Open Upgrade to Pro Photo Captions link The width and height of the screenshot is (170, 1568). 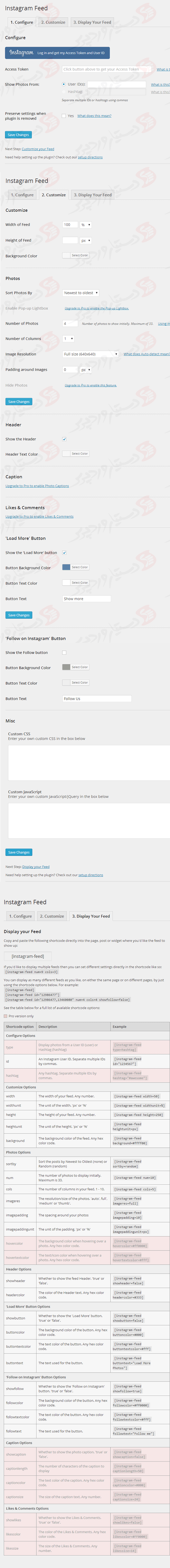point(37,486)
